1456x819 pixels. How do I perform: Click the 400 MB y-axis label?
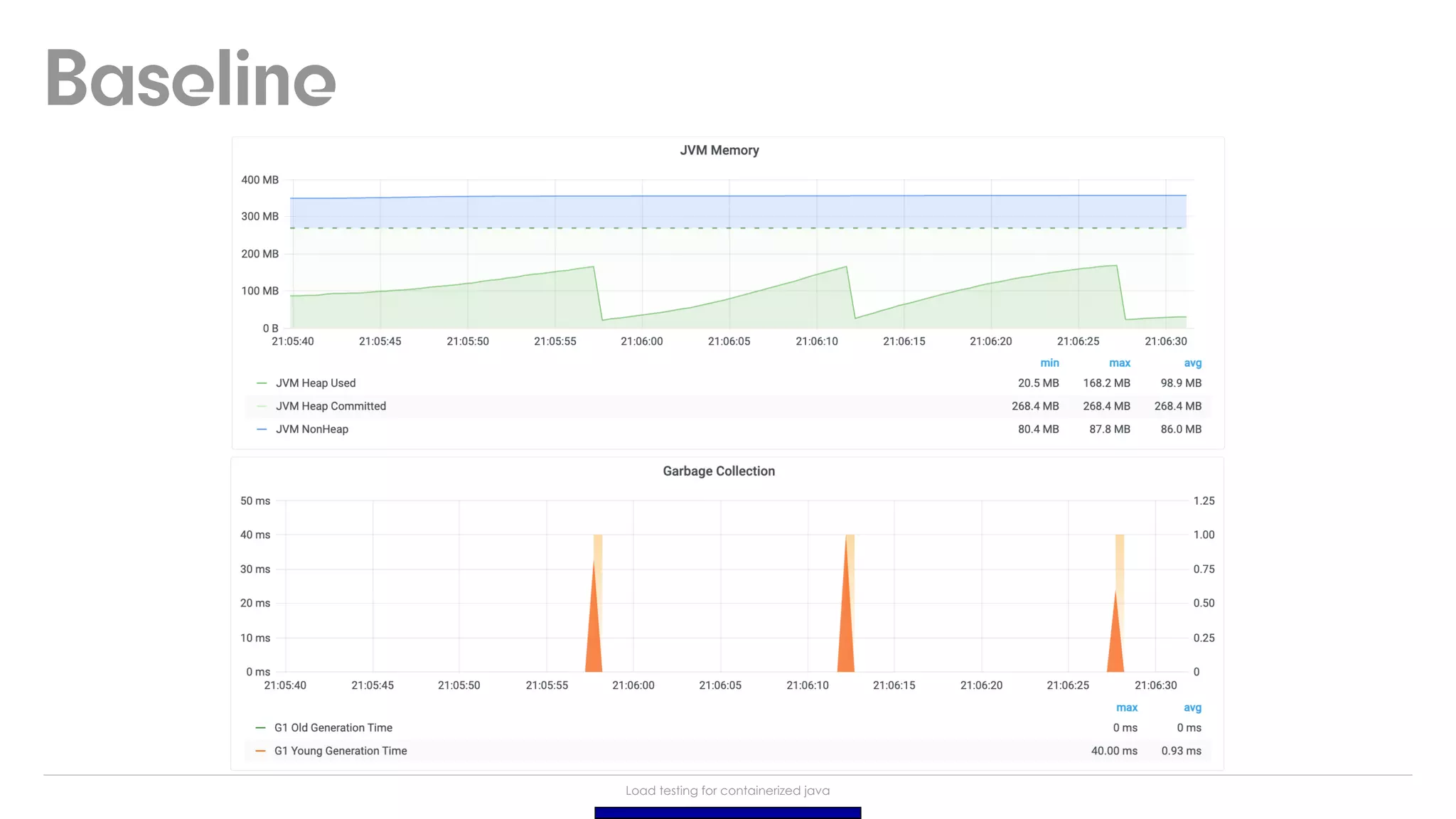[x=259, y=180]
